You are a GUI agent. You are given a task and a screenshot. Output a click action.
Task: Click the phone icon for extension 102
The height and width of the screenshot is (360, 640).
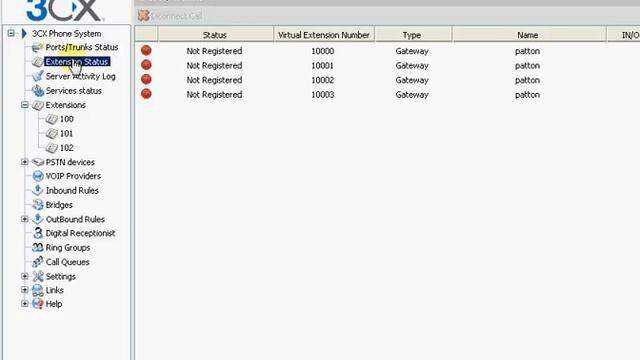coord(51,148)
